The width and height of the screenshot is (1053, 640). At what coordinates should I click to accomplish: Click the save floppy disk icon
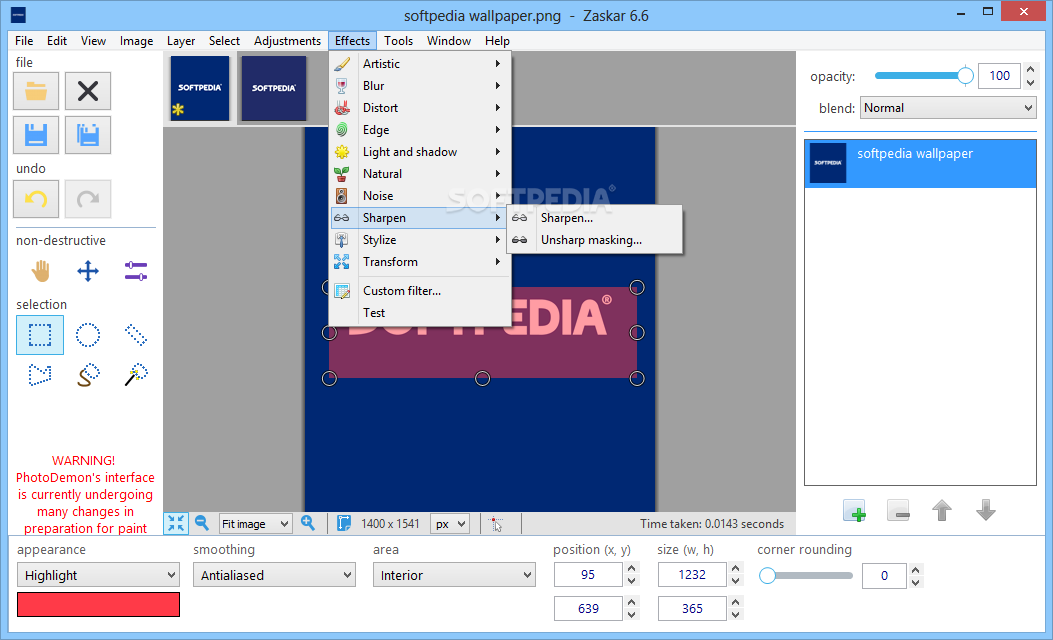tap(36, 135)
